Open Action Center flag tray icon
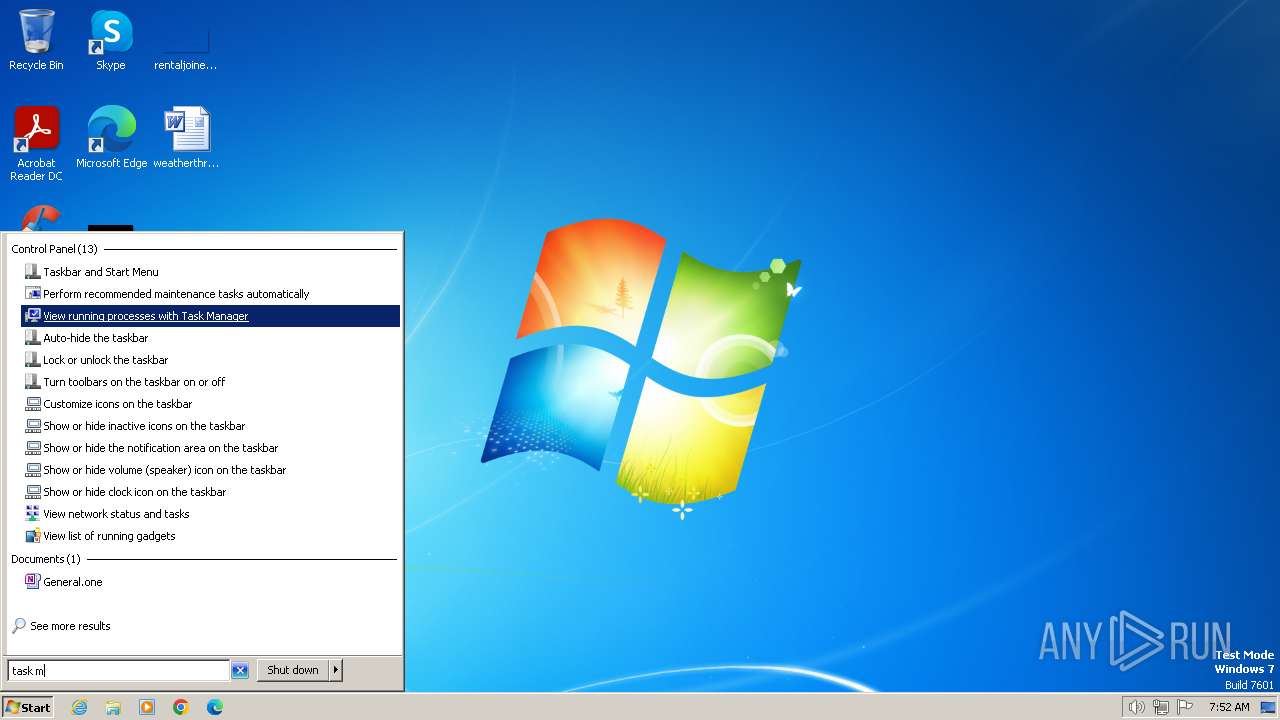Screen dimensions: 1280x720 pyautogui.click(x=1186, y=707)
